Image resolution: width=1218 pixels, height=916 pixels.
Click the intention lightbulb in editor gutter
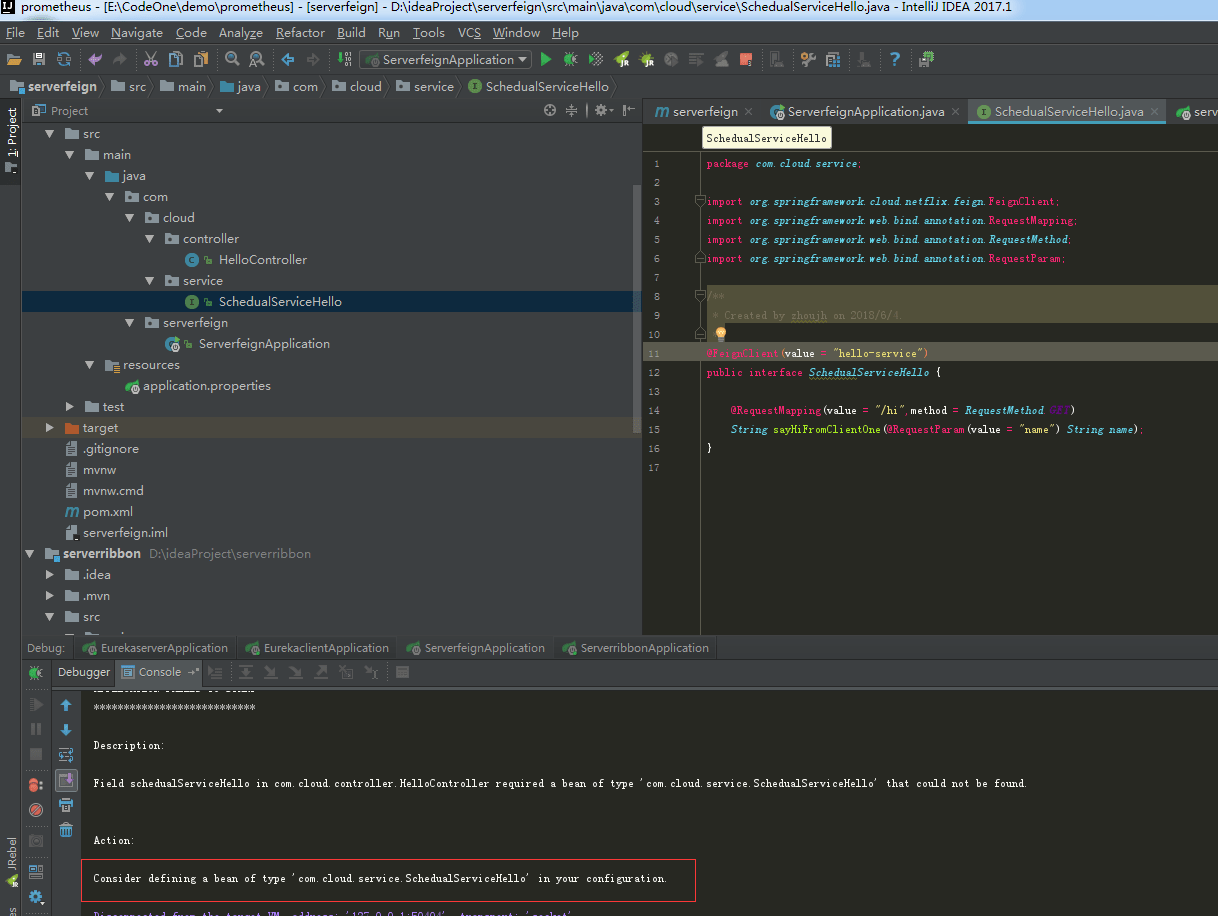coord(720,334)
